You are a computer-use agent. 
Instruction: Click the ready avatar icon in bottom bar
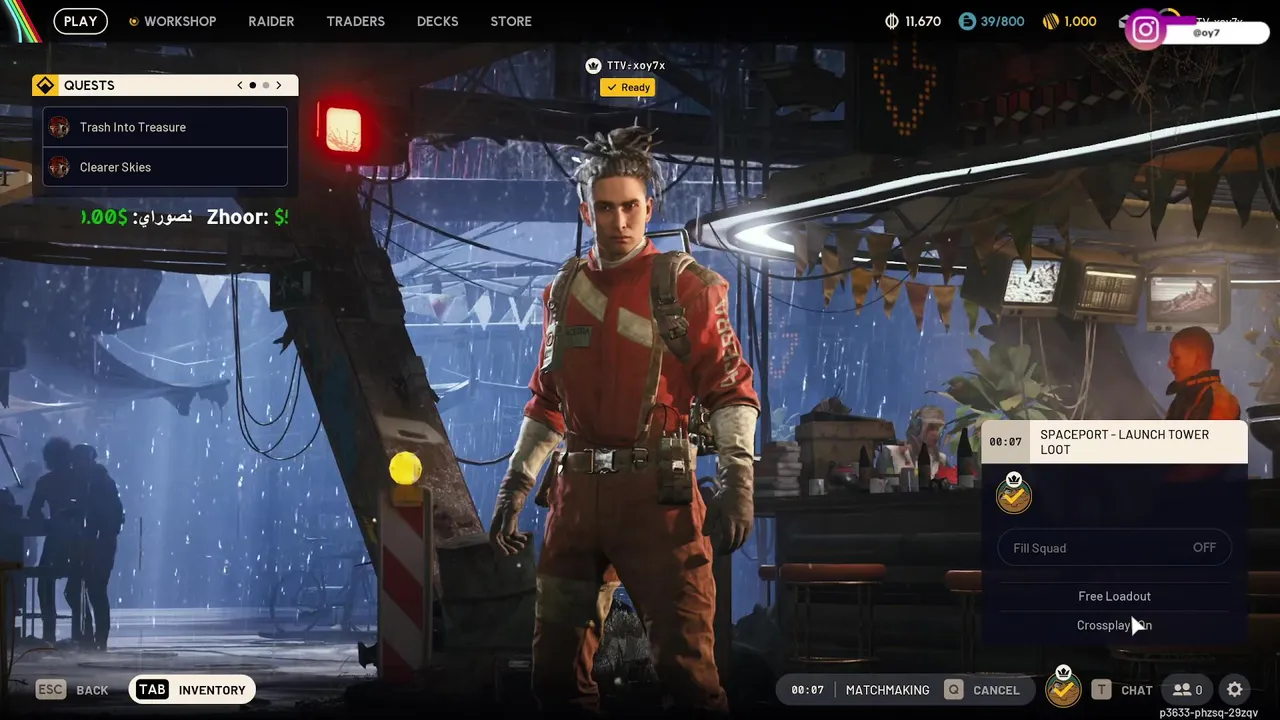click(1063, 687)
